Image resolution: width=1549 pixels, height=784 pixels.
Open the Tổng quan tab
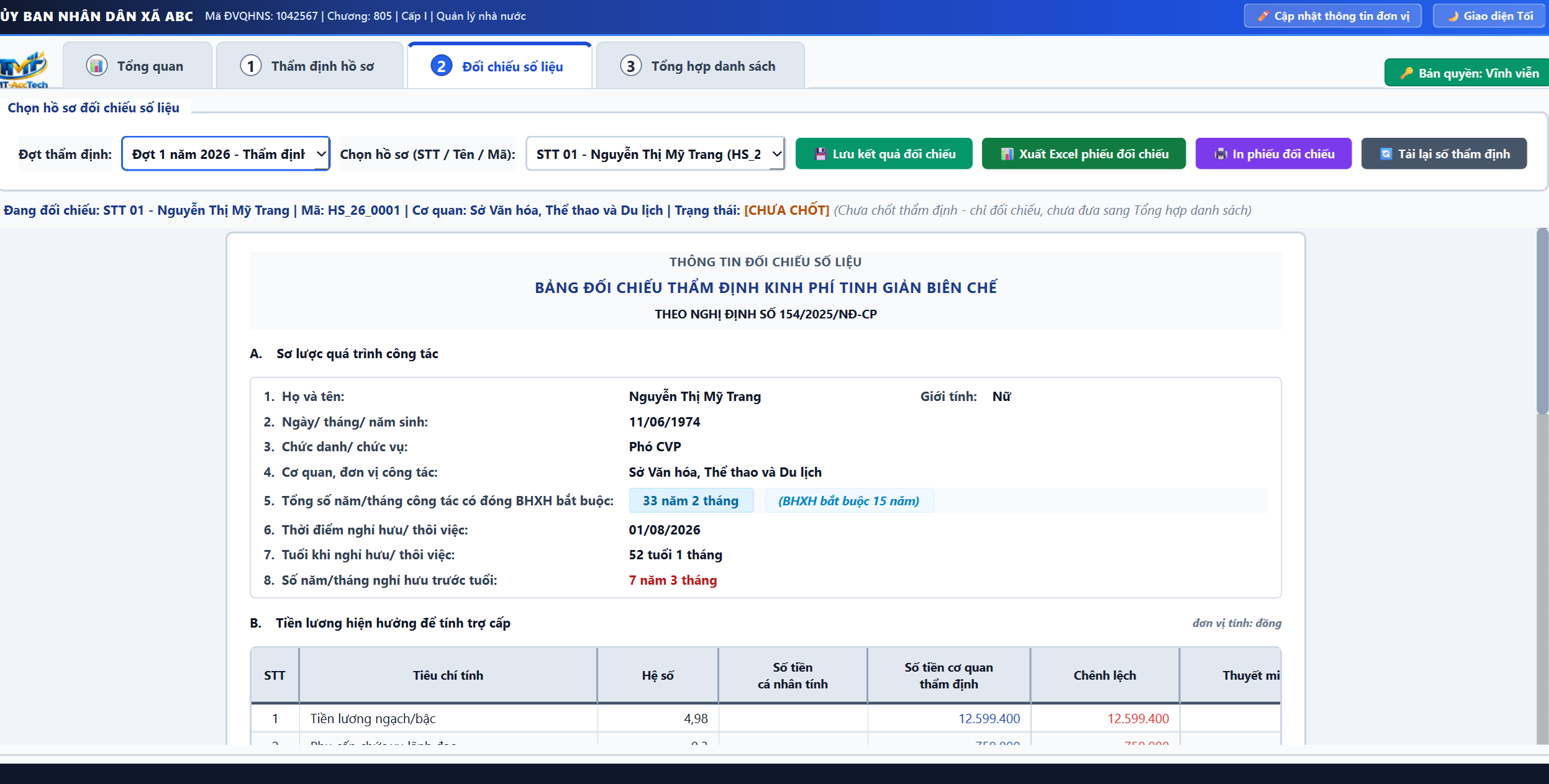tap(137, 66)
